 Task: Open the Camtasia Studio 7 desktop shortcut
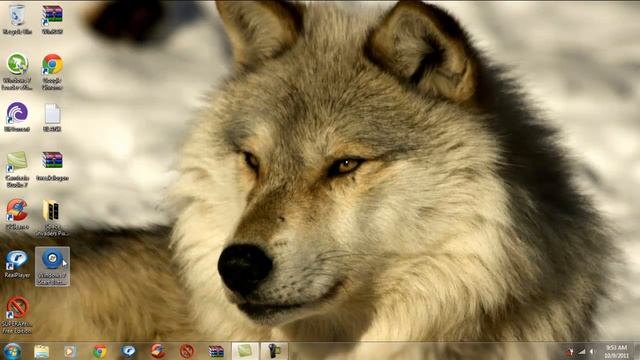click(x=17, y=169)
